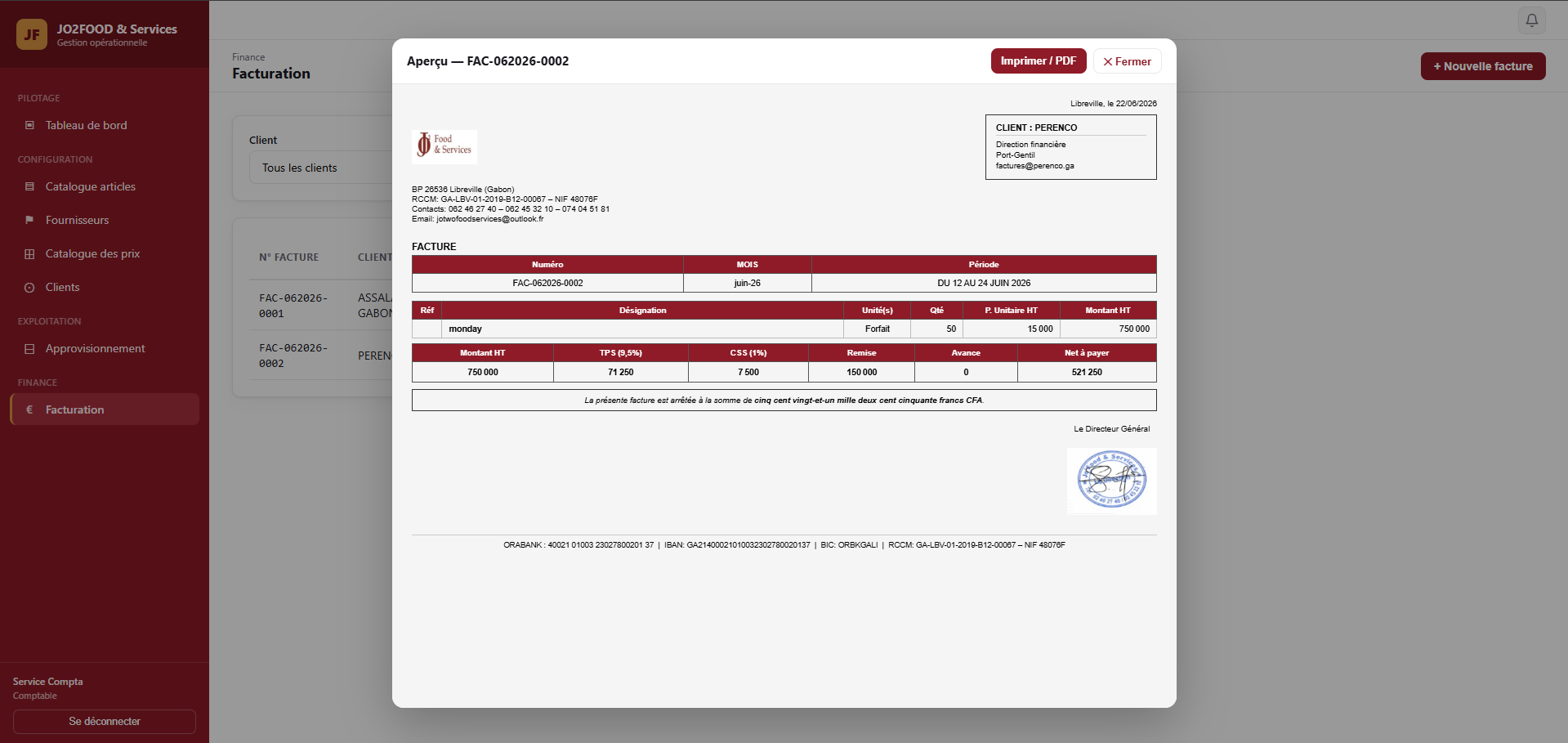Click the Fournisseurs flag icon

point(29,220)
